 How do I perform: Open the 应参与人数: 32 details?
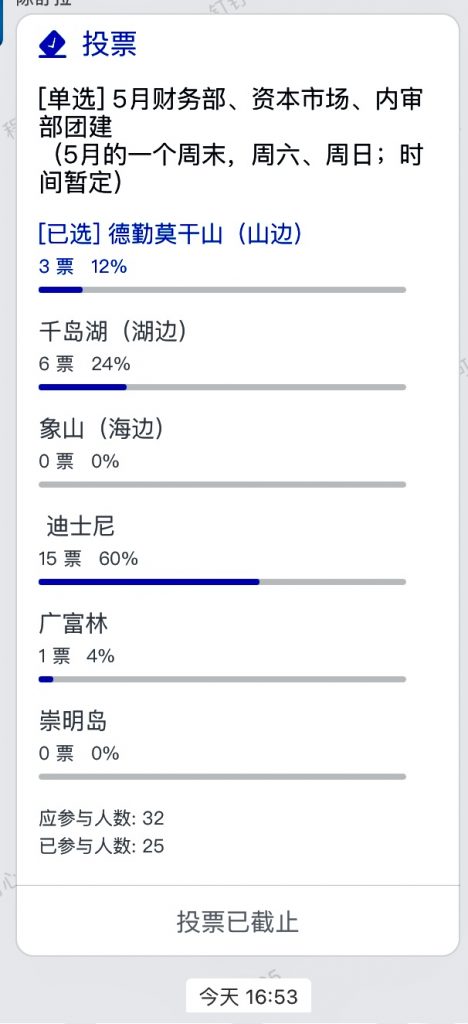(x=101, y=818)
